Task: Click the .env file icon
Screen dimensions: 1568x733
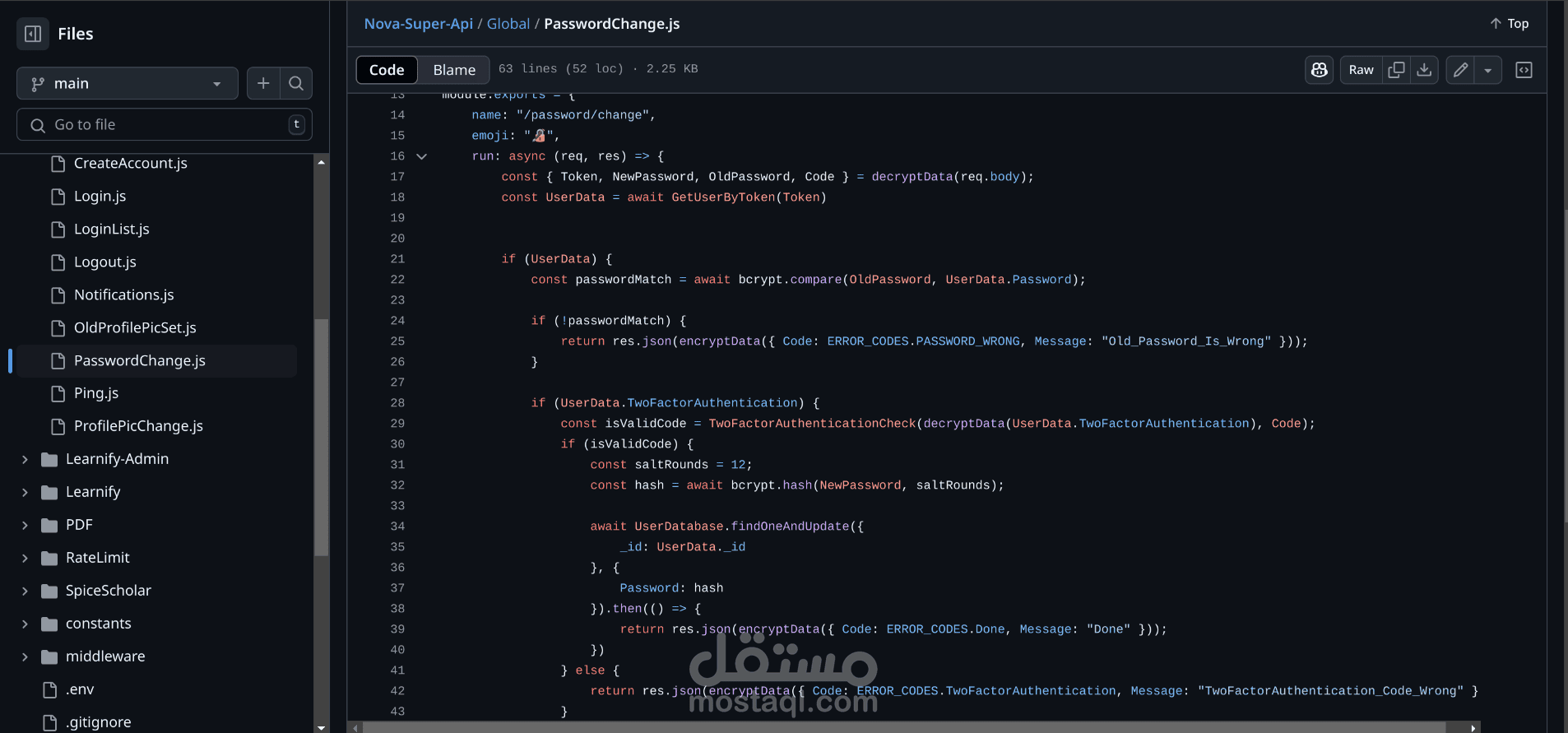Action: pyautogui.click(x=49, y=689)
